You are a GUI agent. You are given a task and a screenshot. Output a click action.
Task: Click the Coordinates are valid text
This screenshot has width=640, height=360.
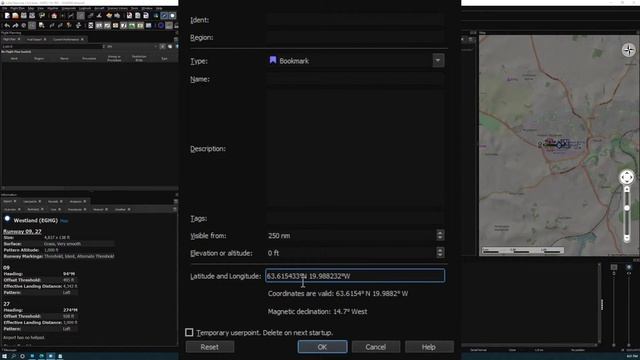[x=338, y=293]
